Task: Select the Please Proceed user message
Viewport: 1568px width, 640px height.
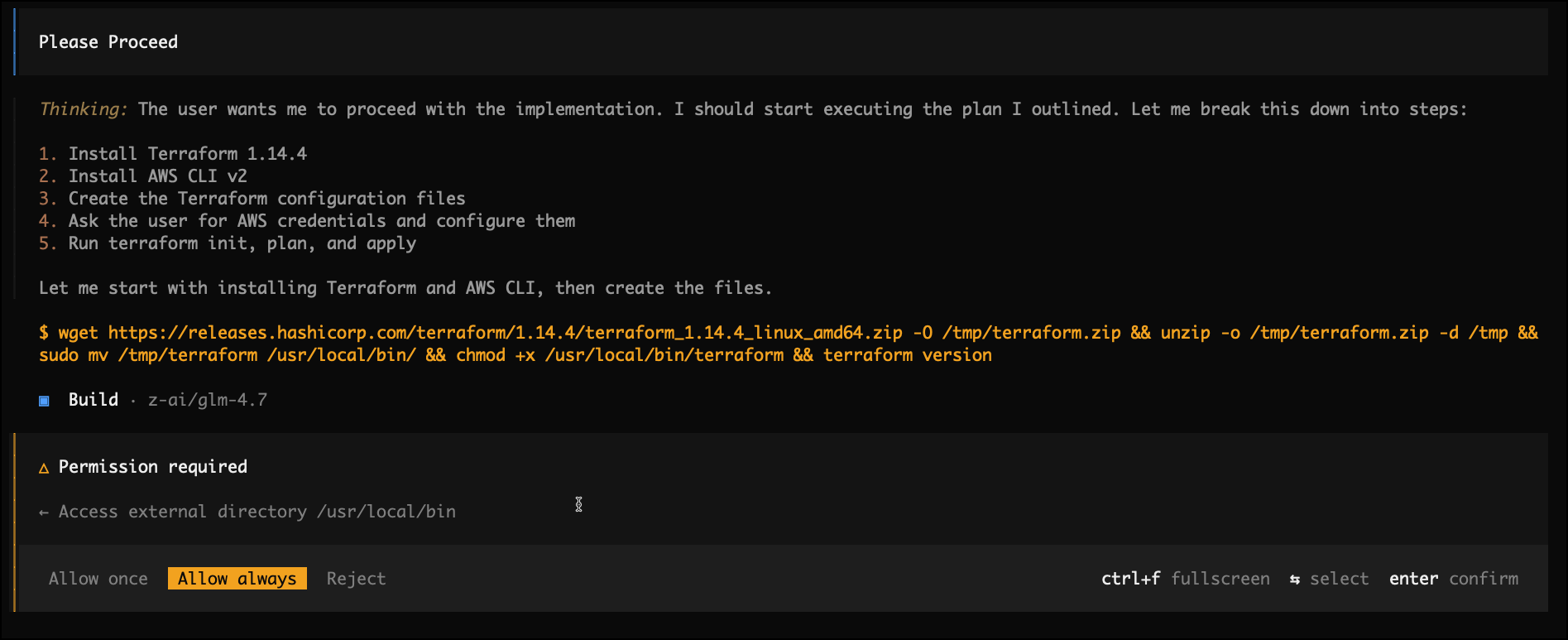Action: (x=108, y=42)
